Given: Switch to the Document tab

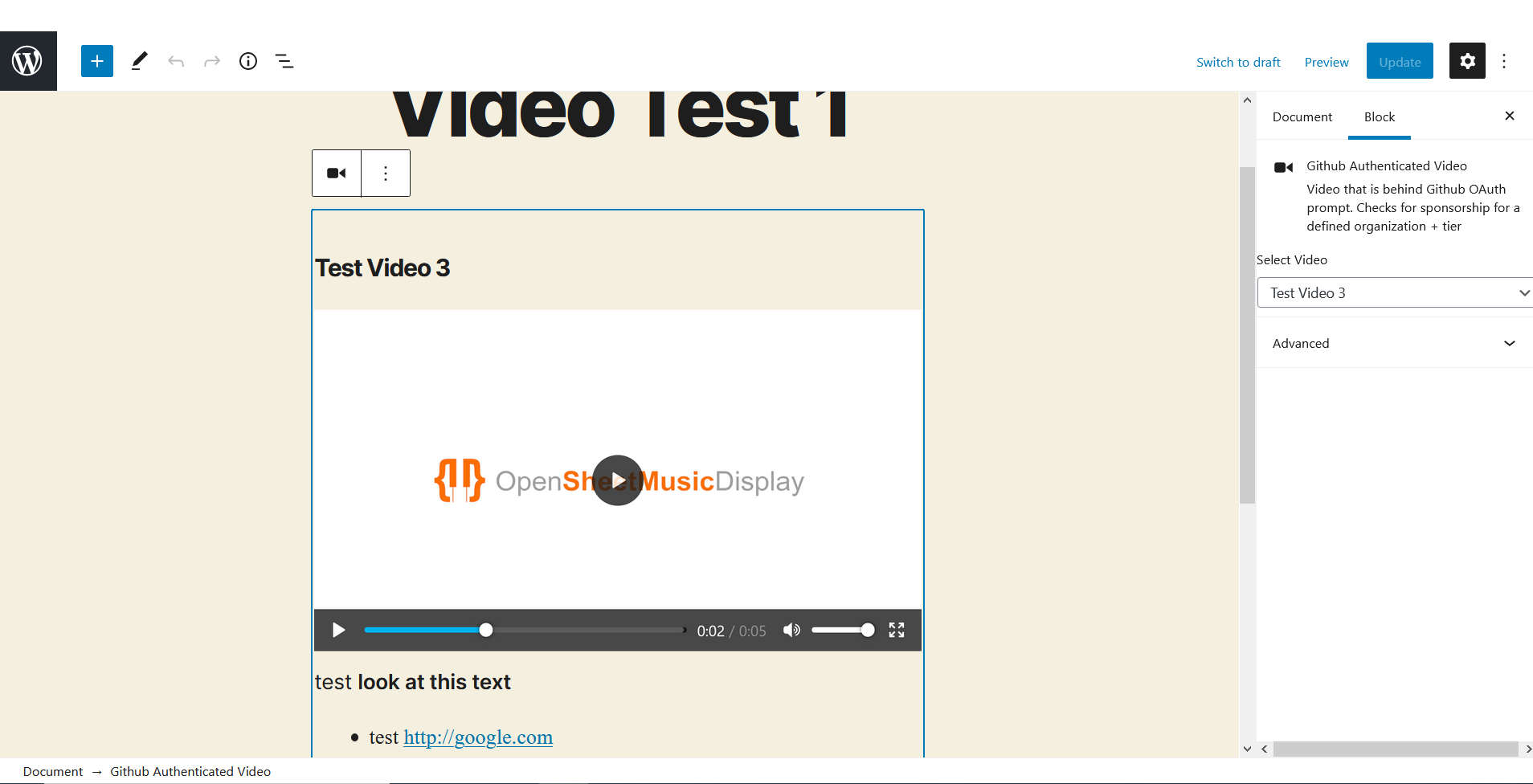Looking at the screenshot, I should (x=1302, y=117).
